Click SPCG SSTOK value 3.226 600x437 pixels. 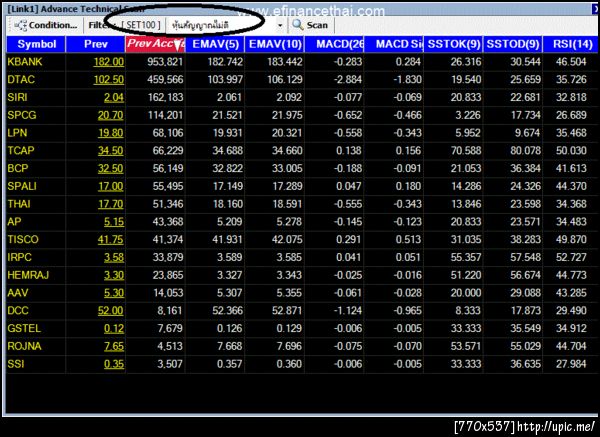tap(468, 115)
